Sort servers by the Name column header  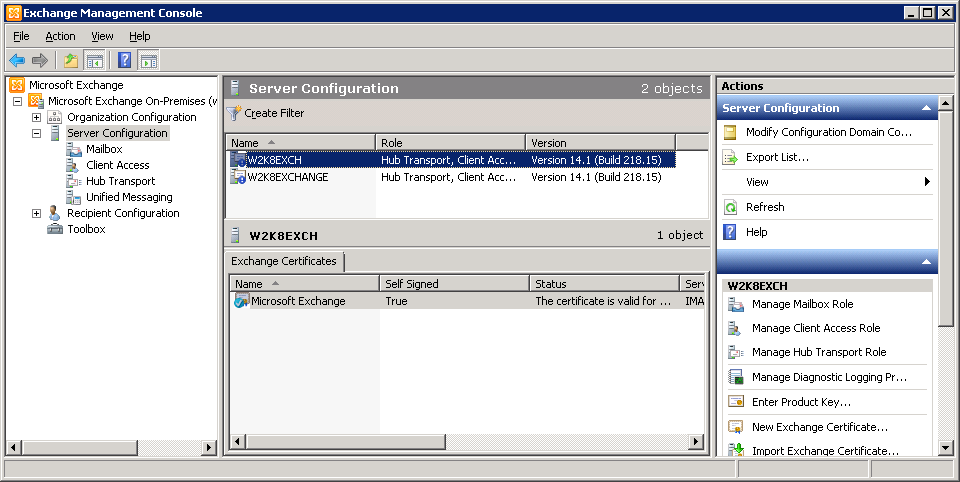click(x=300, y=143)
